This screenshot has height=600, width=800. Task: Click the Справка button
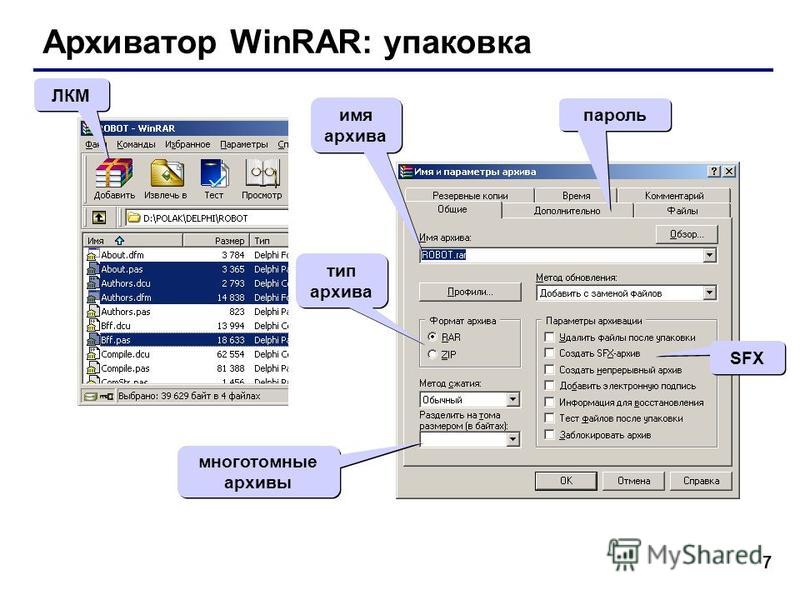click(701, 481)
